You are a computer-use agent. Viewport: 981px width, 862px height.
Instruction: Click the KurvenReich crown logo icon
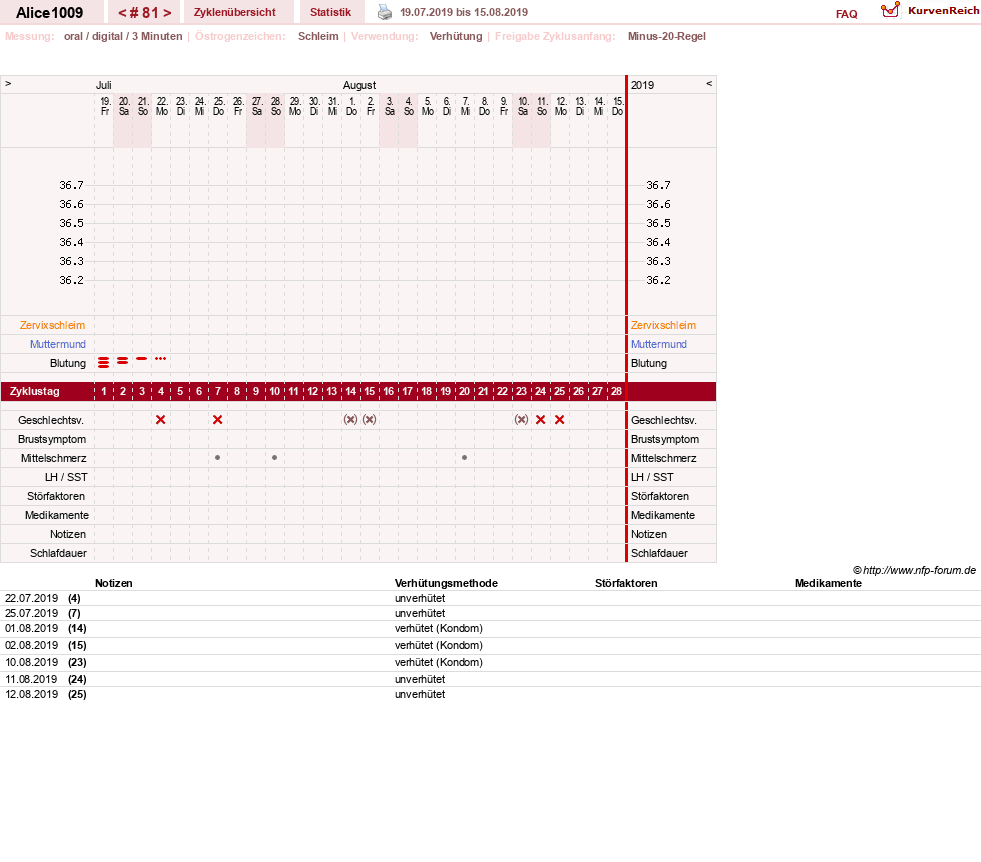click(890, 9)
